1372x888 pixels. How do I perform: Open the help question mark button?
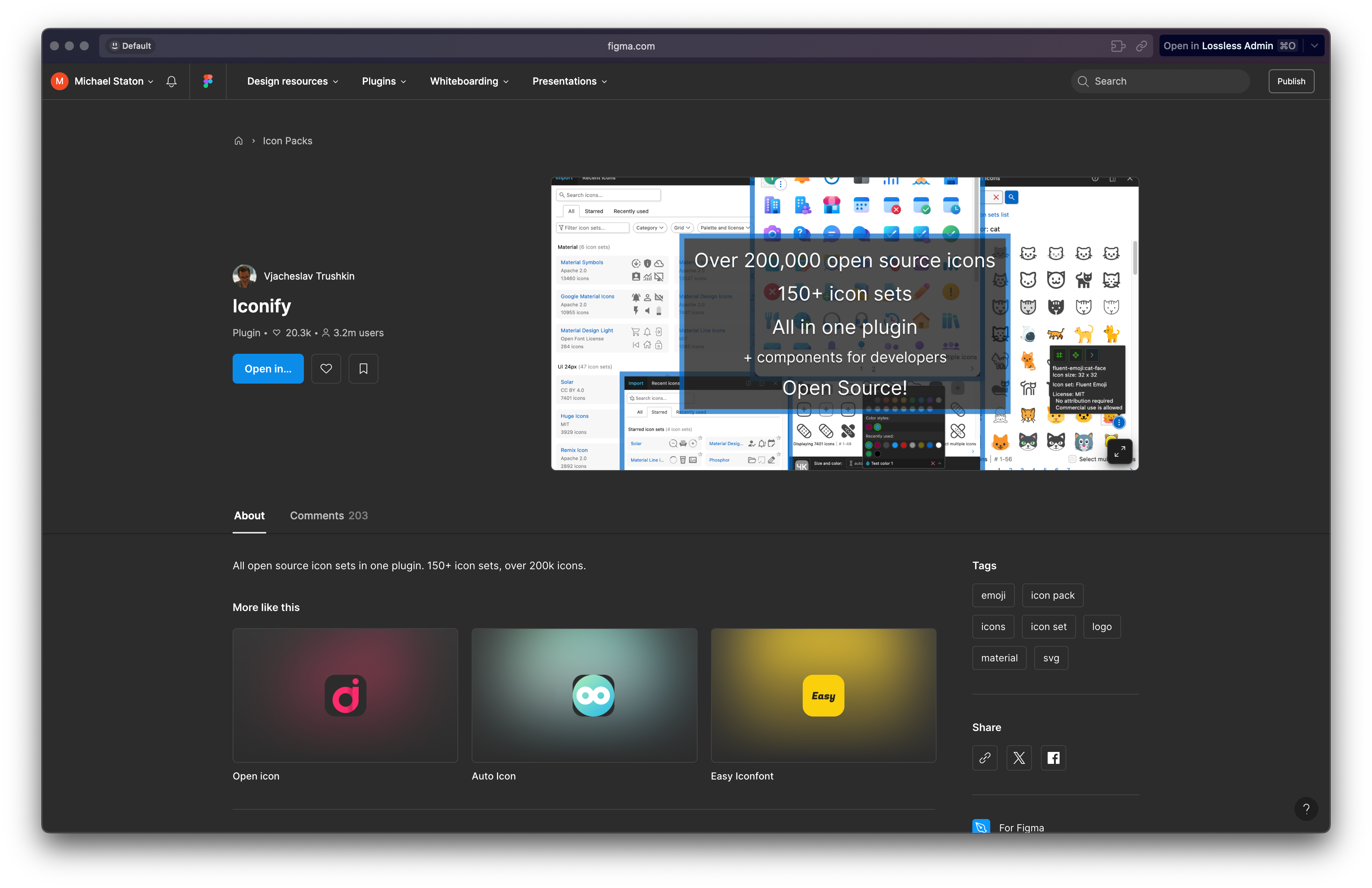click(x=1306, y=809)
